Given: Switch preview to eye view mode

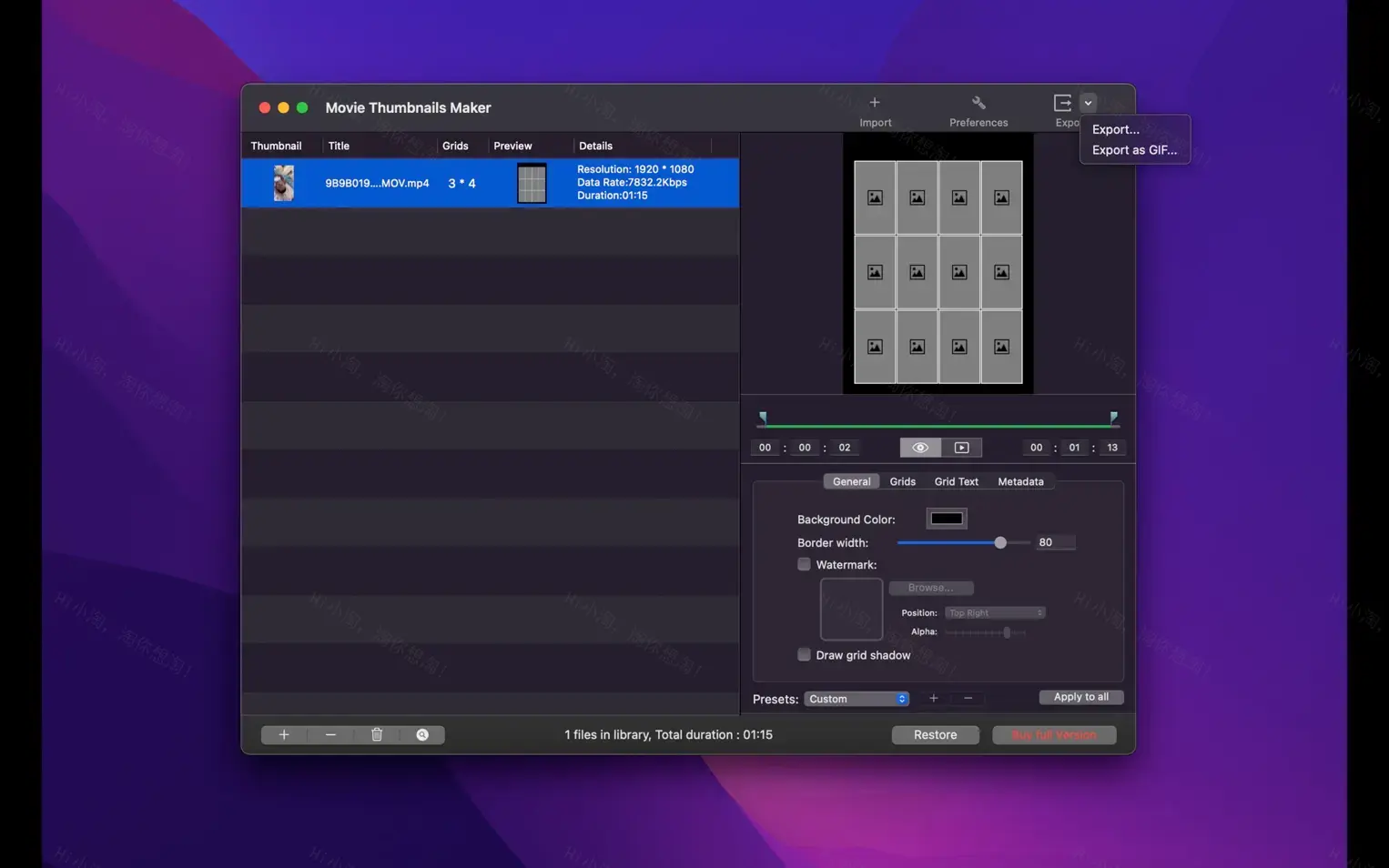Looking at the screenshot, I should click(919, 447).
